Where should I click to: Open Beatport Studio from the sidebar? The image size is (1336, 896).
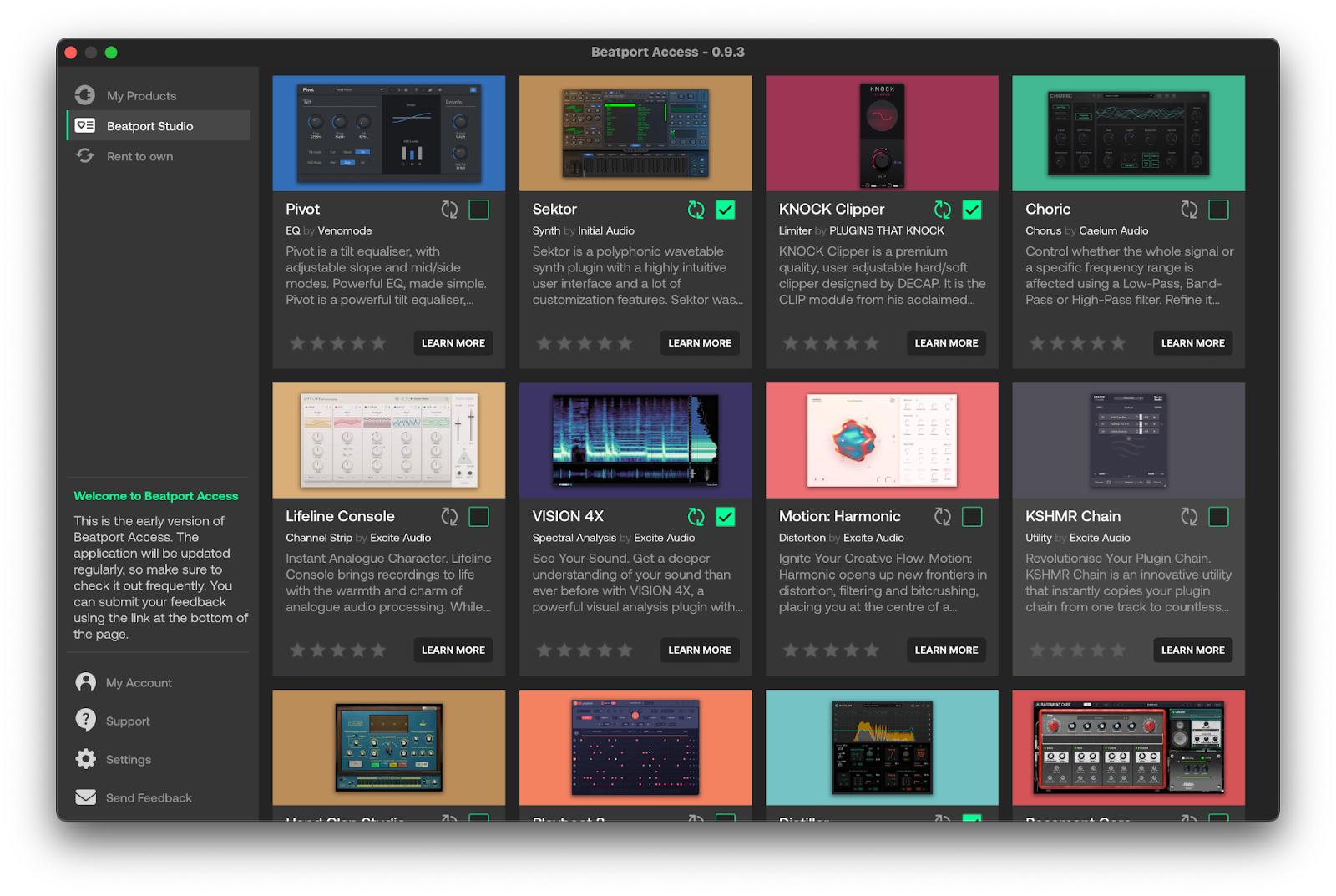pyautogui.click(x=149, y=125)
